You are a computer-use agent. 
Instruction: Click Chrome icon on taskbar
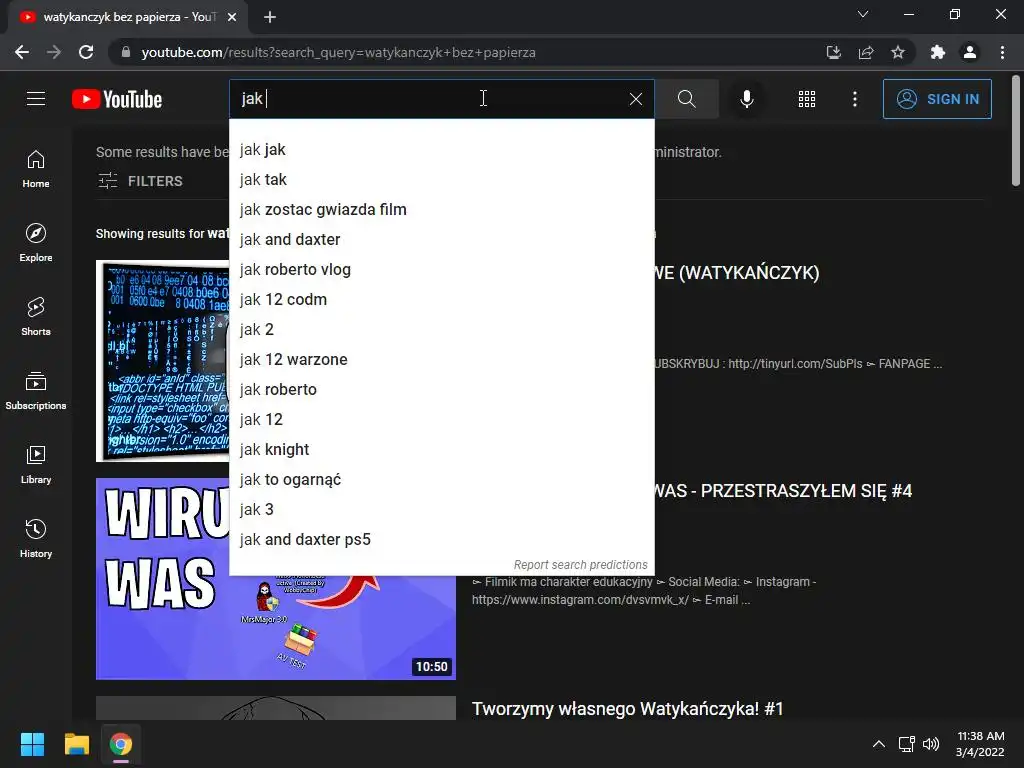coord(121,744)
